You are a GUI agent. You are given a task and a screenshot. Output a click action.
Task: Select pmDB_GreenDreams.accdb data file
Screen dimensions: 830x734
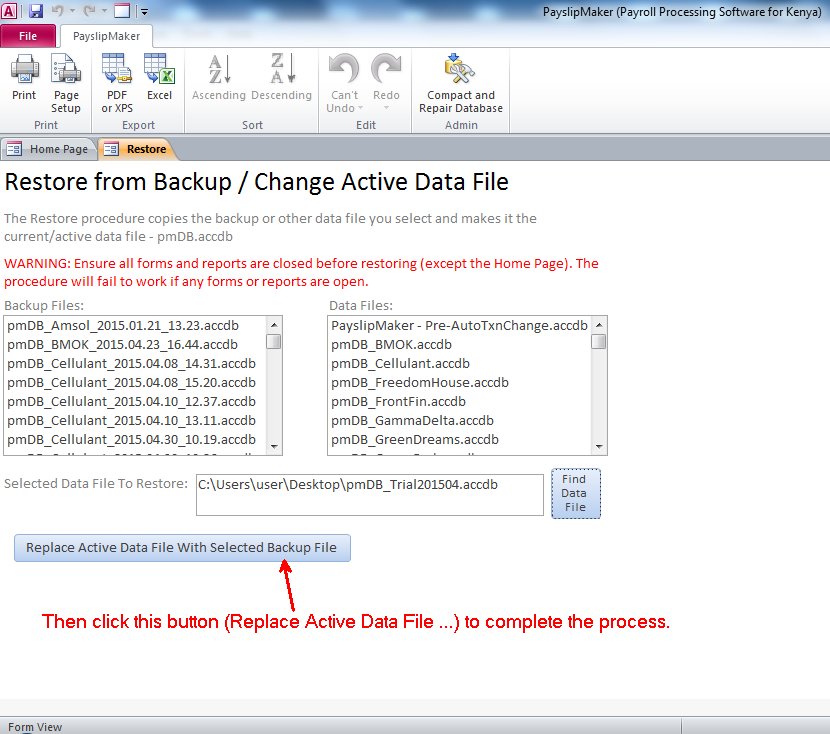(x=459, y=440)
